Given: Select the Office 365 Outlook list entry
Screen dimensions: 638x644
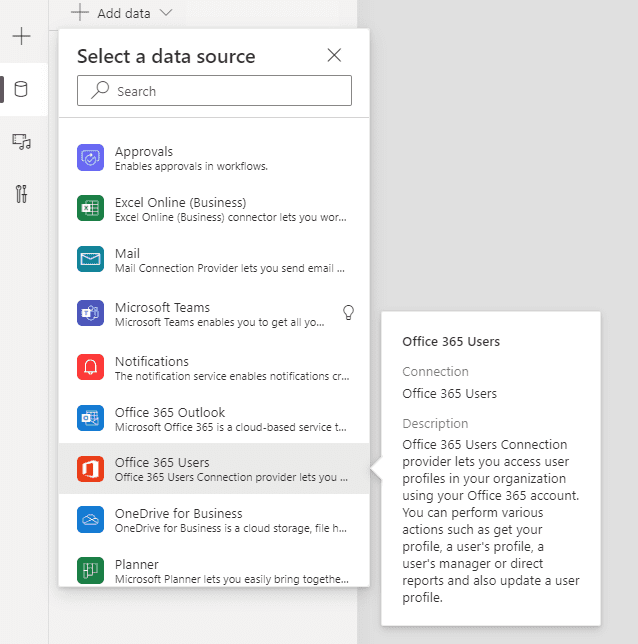Looking at the screenshot, I should pyautogui.click(x=214, y=418).
